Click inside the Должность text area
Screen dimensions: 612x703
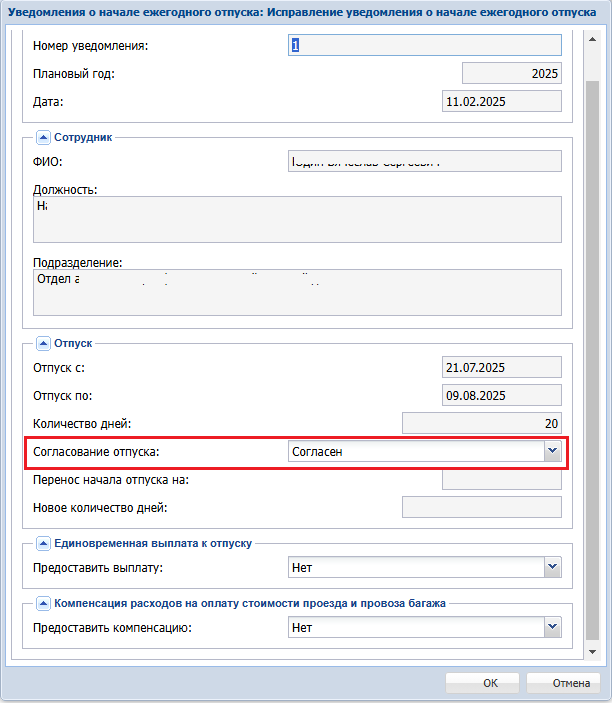(297, 219)
